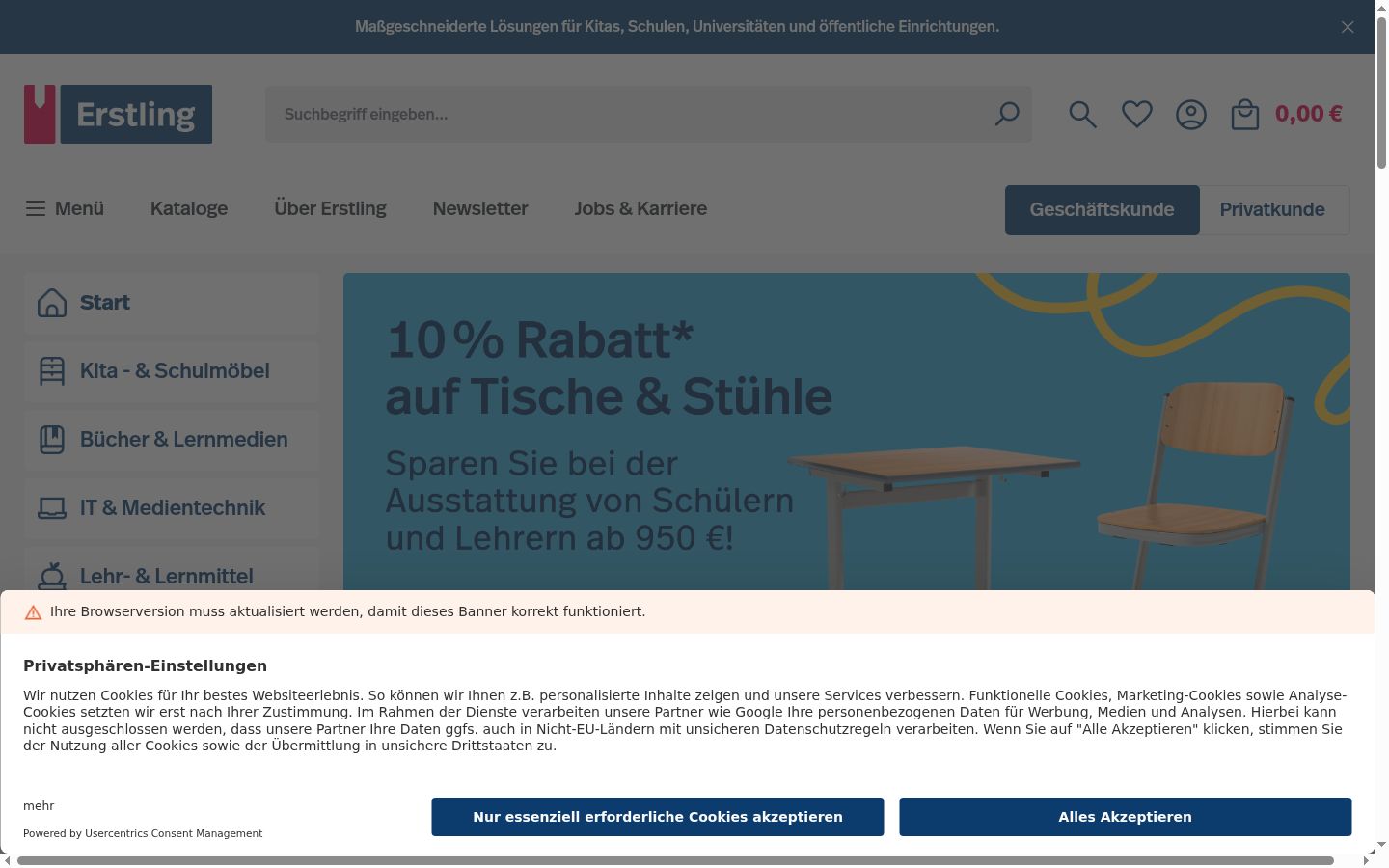Click 'mehr' in privacy settings
The image size is (1389, 868).
point(39,806)
